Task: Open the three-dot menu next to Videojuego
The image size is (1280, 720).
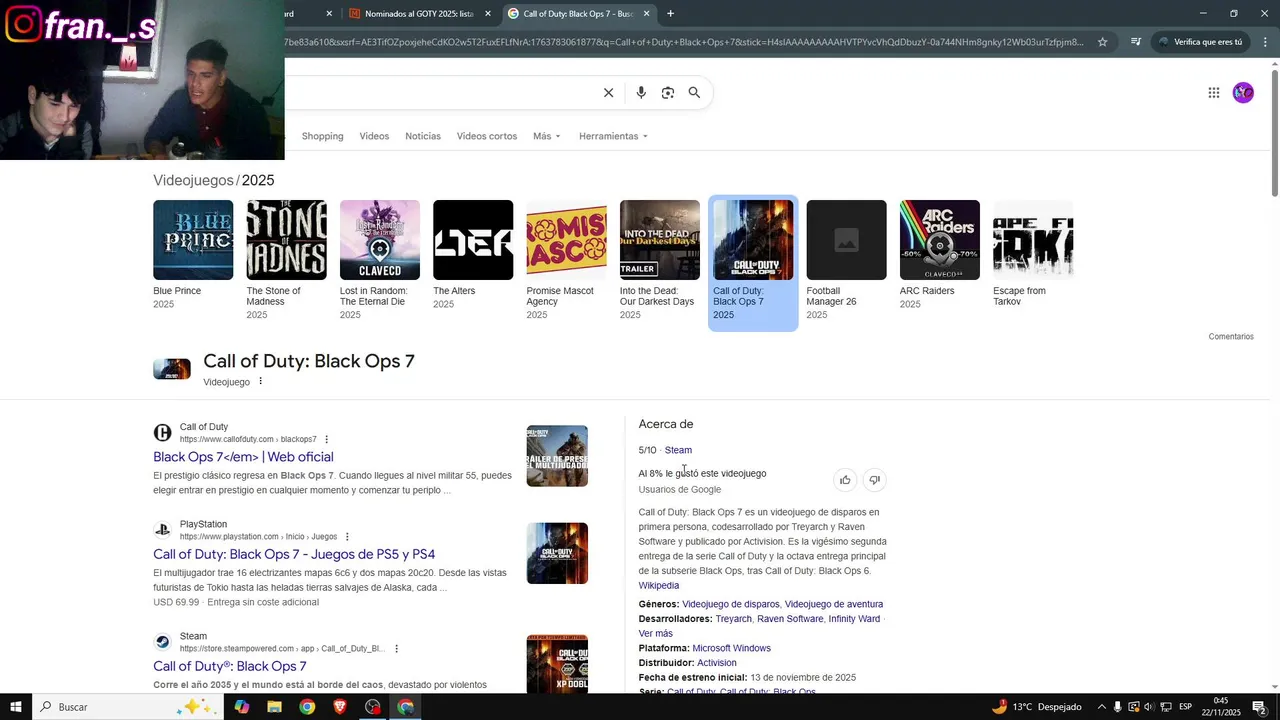Action: pyautogui.click(x=261, y=381)
